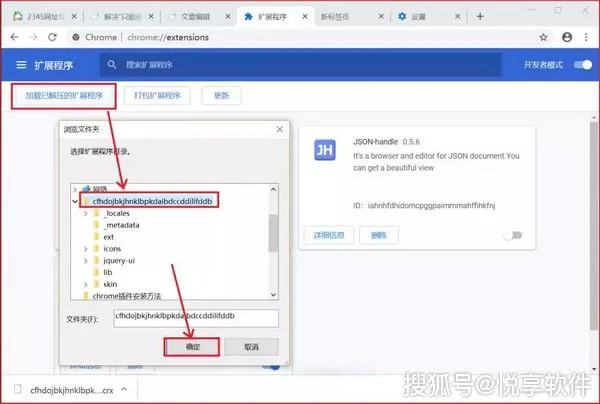Confirm folder selection with OK button
The image size is (600, 404).
pyautogui.click(x=192, y=347)
